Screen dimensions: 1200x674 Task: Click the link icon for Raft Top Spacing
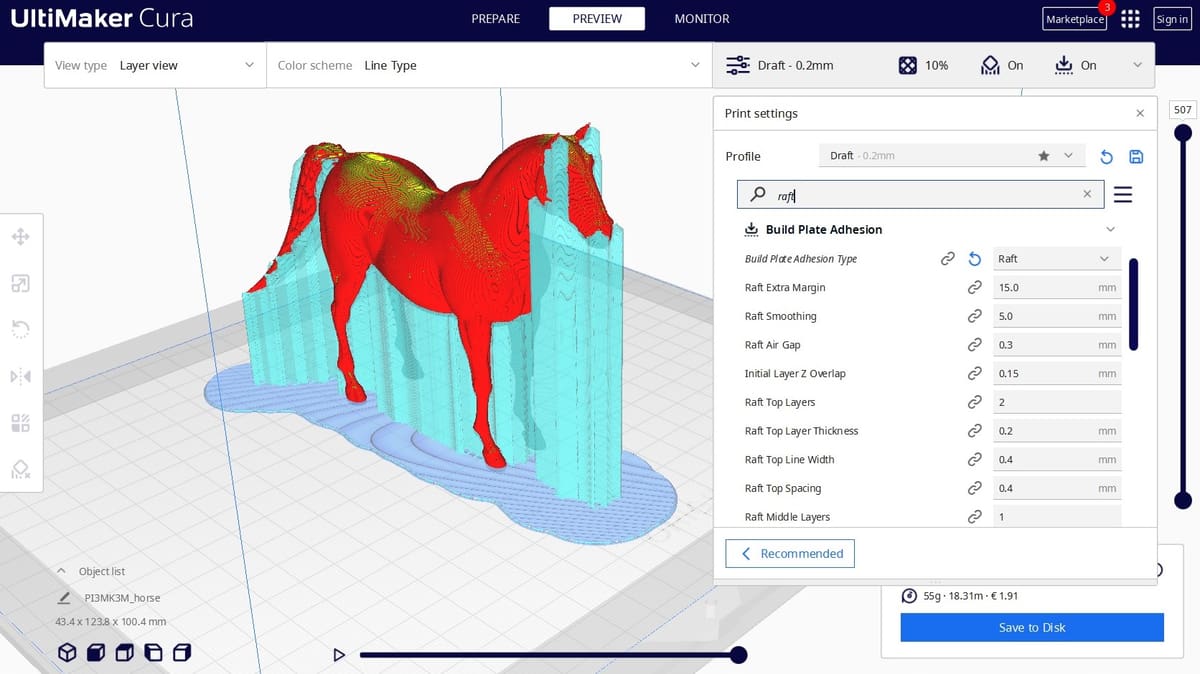pyautogui.click(x=974, y=488)
